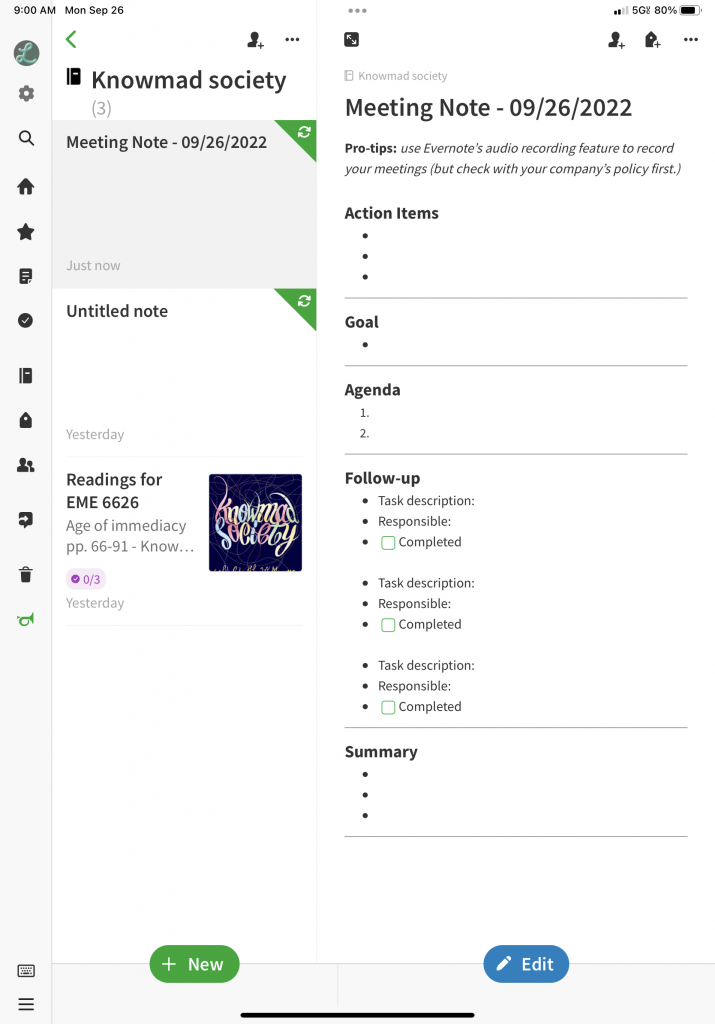Check third Completed checkbox in Follow-up
The height and width of the screenshot is (1024, 715).
tap(388, 707)
